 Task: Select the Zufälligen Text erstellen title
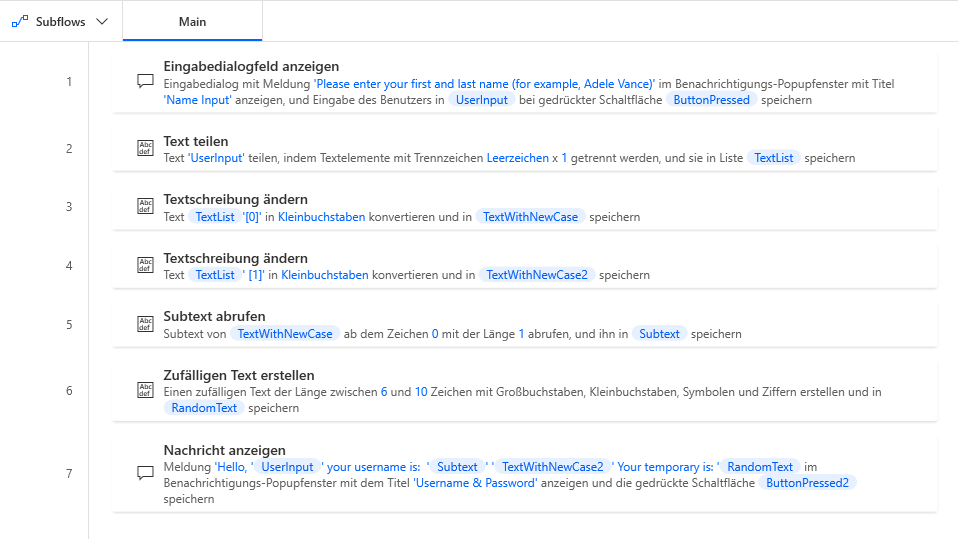tap(239, 375)
